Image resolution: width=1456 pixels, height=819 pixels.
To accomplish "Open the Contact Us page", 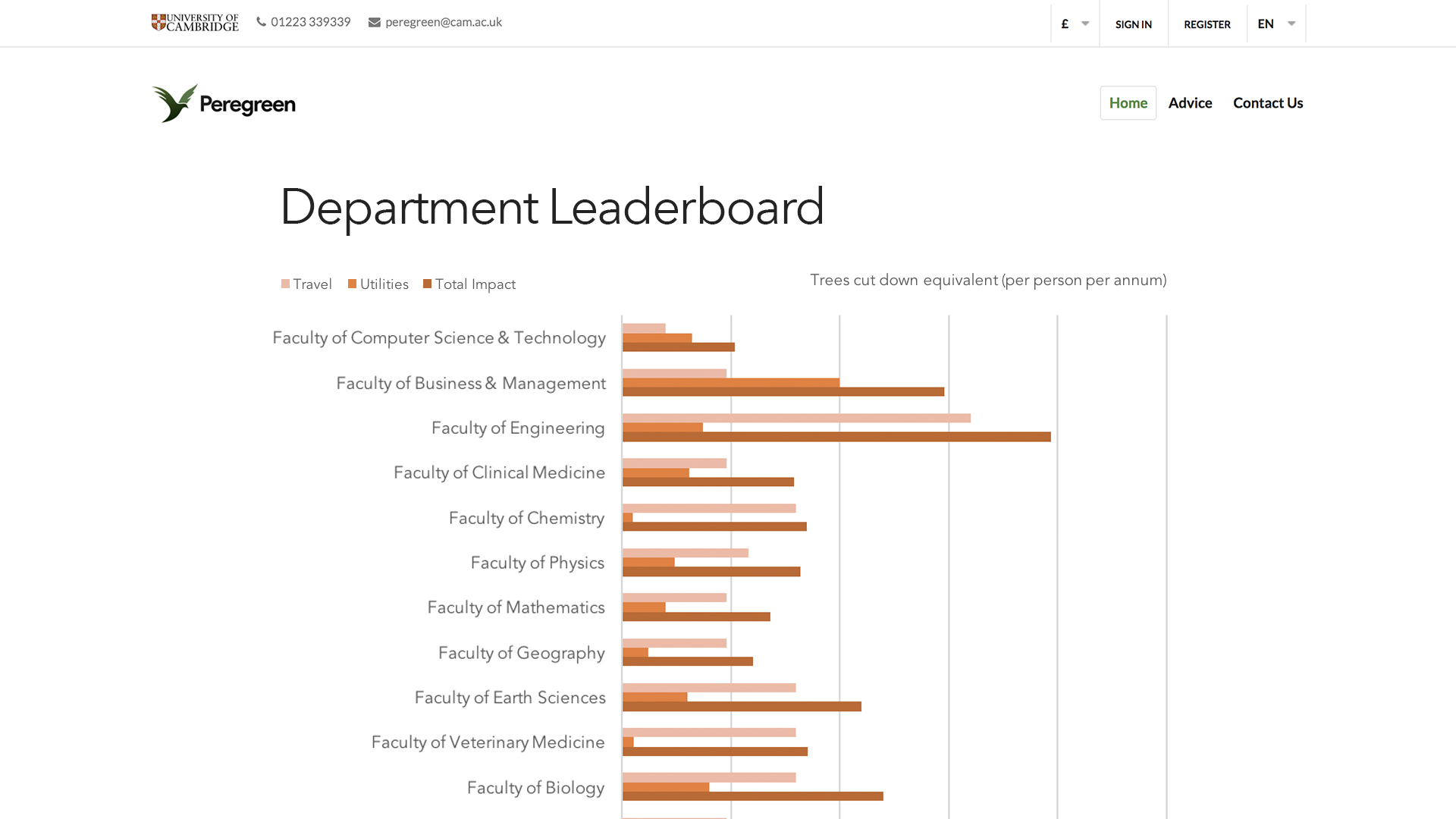I will (x=1267, y=103).
